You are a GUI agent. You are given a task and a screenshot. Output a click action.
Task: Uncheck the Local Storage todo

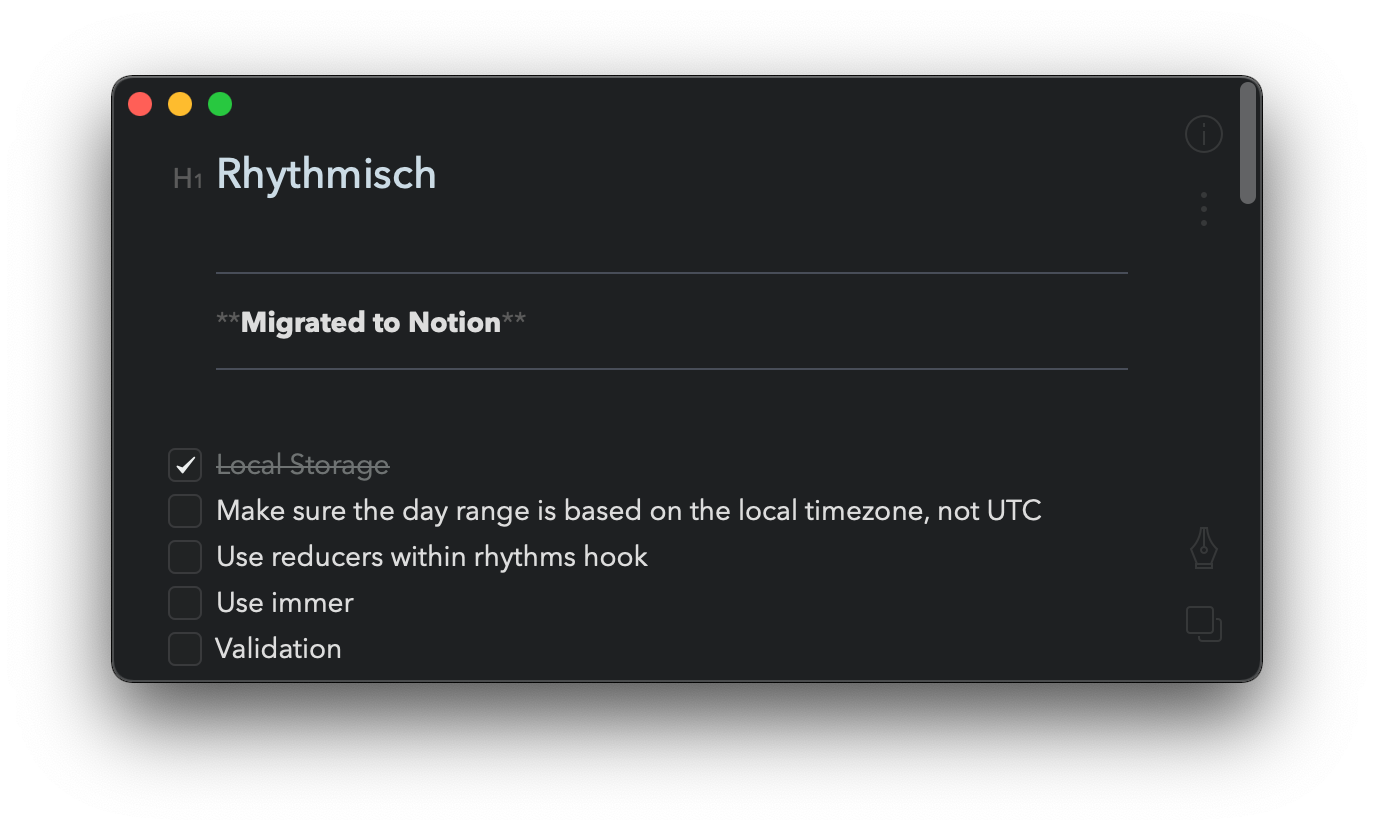185,465
